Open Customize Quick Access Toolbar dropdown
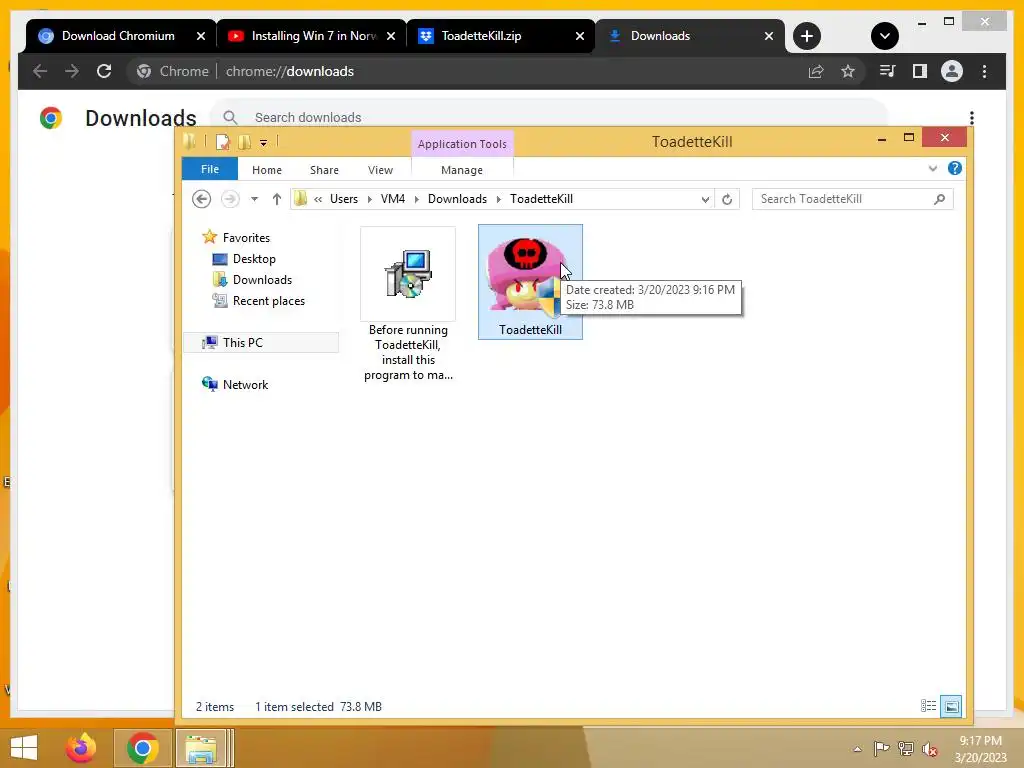 coord(263,142)
